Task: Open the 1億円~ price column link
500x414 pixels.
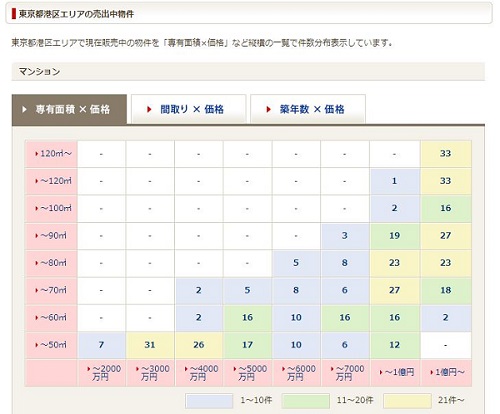Action: pyautogui.click(x=447, y=372)
